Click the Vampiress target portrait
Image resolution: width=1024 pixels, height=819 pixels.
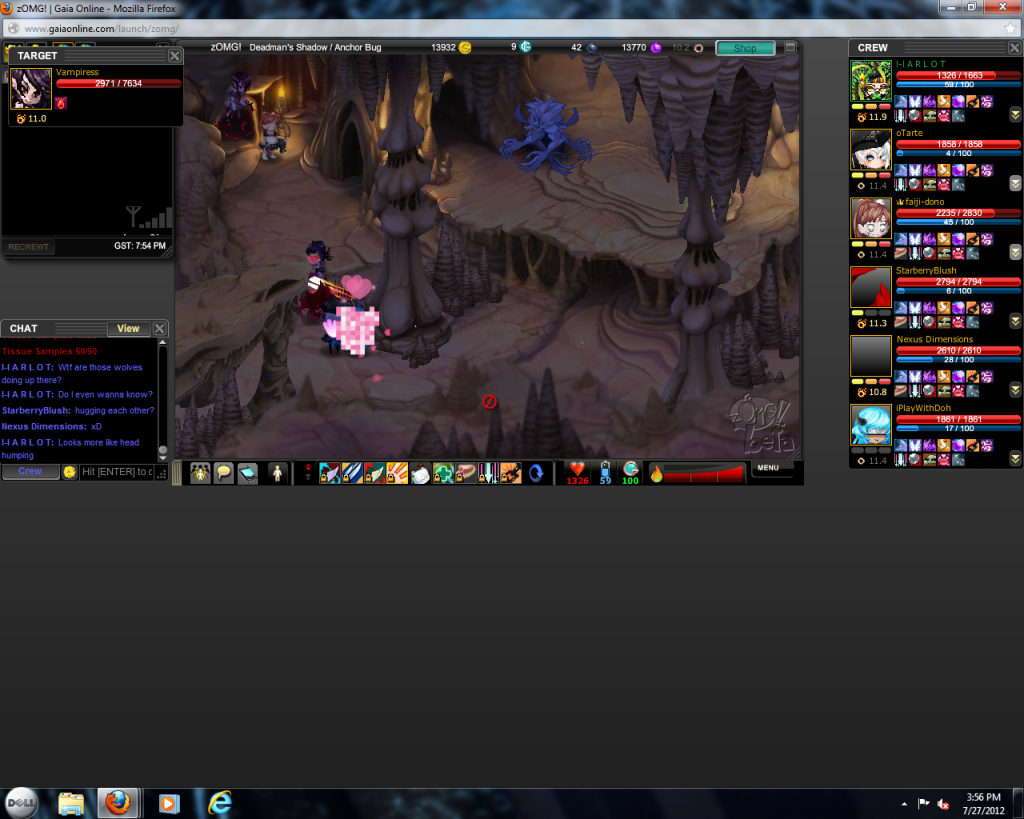pyautogui.click(x=31, y=88)
